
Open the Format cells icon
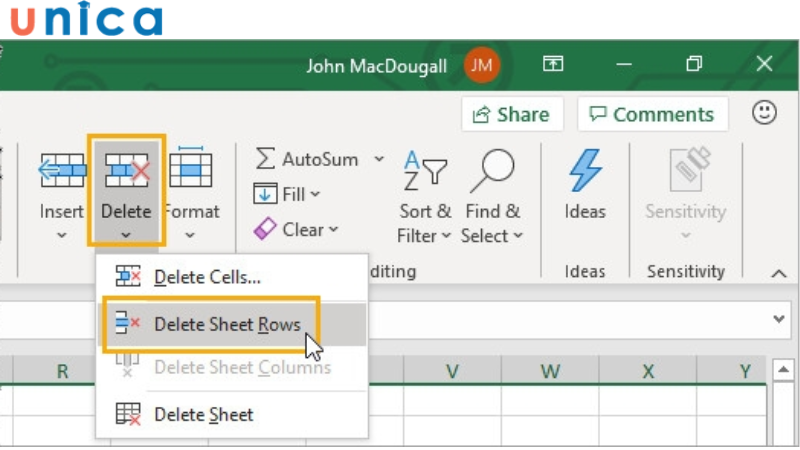[x=190, y=171]
